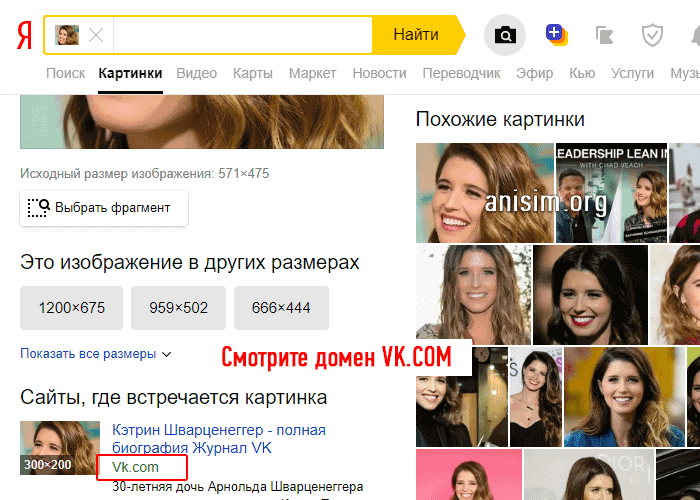Viewport: 700px width, 500px height.
Task: Switch to the Видео tab
Action: click(196, 73)
